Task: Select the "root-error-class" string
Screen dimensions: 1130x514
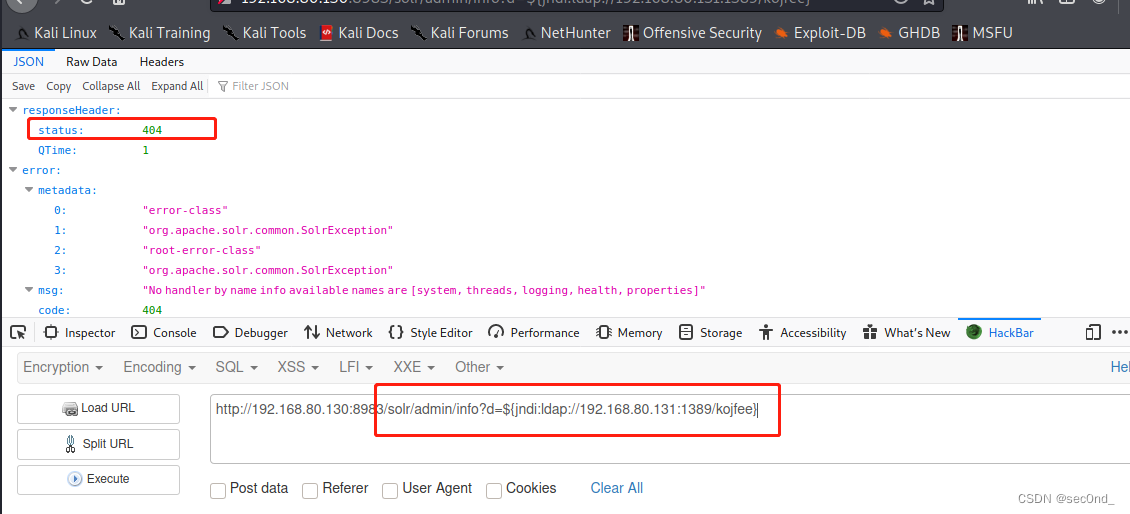Action: point(201,250)
